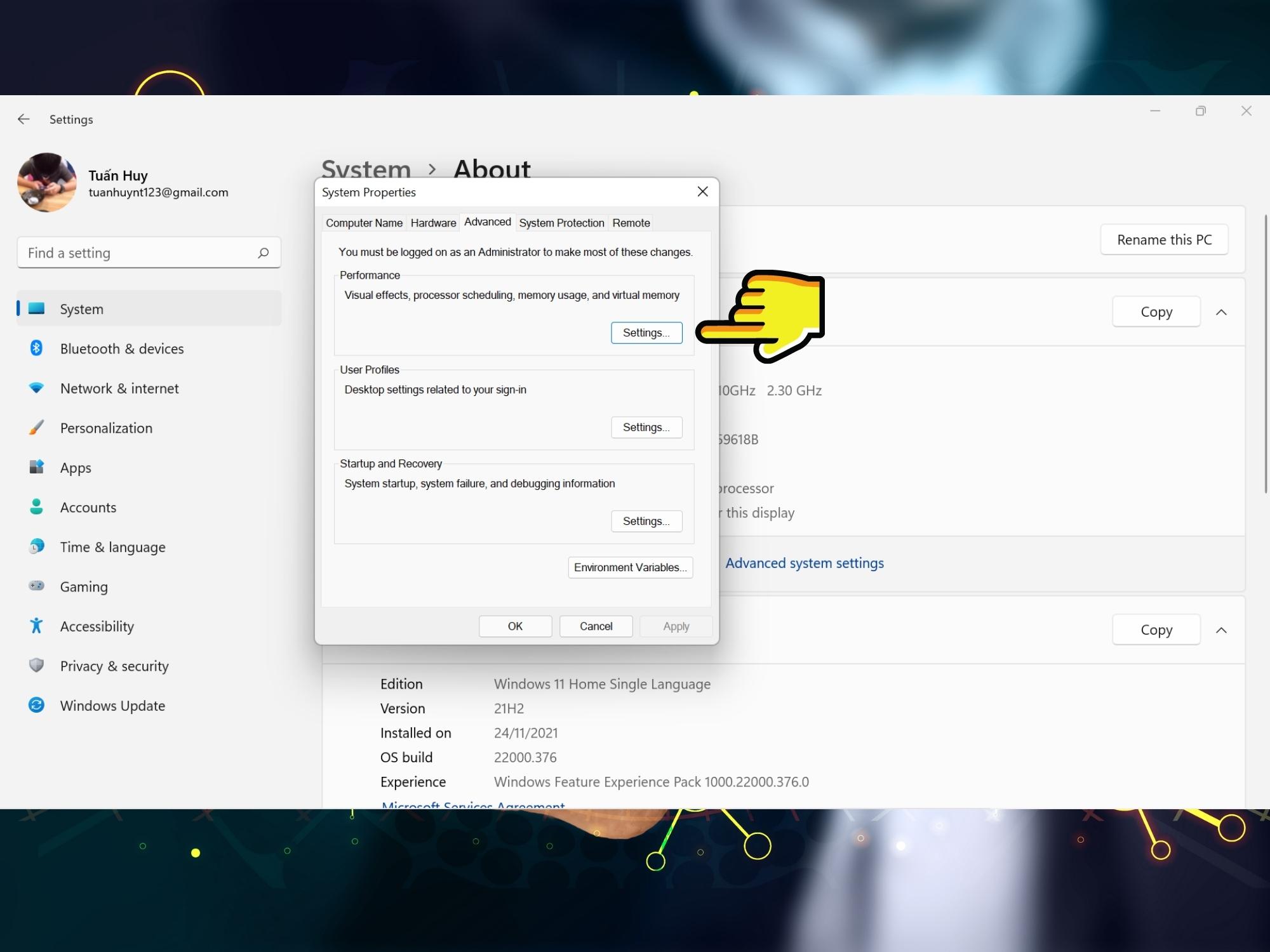
Task: Open Windows Update settings
Action: [149, 705]
